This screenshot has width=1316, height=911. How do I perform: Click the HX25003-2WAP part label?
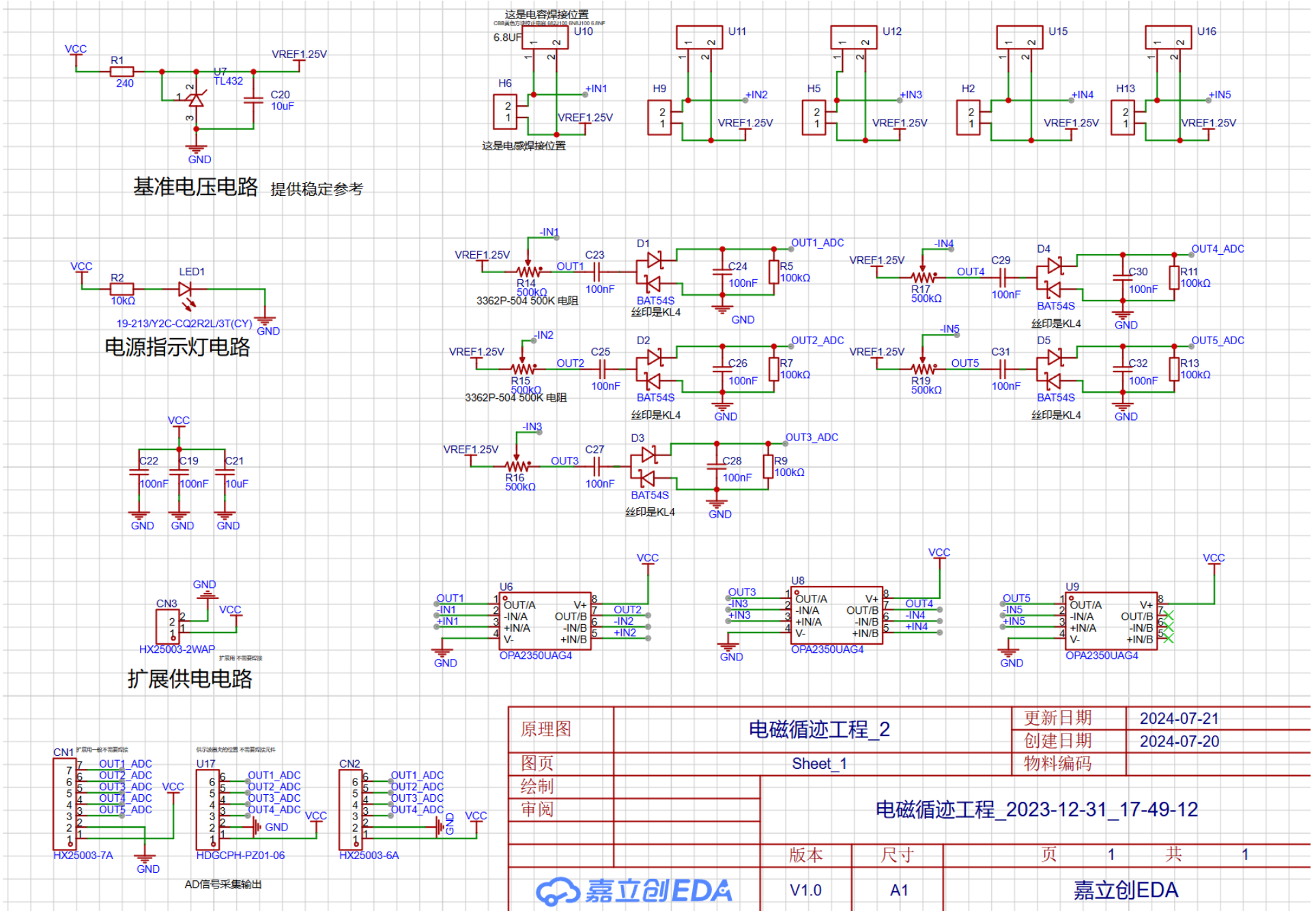point(177,650)
